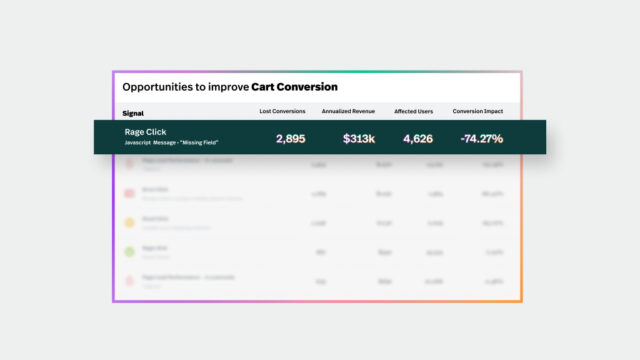The height and width of the screenshot is (360, 640).
Task: Open the Rage Click signal title
Action: pos(145,132)
